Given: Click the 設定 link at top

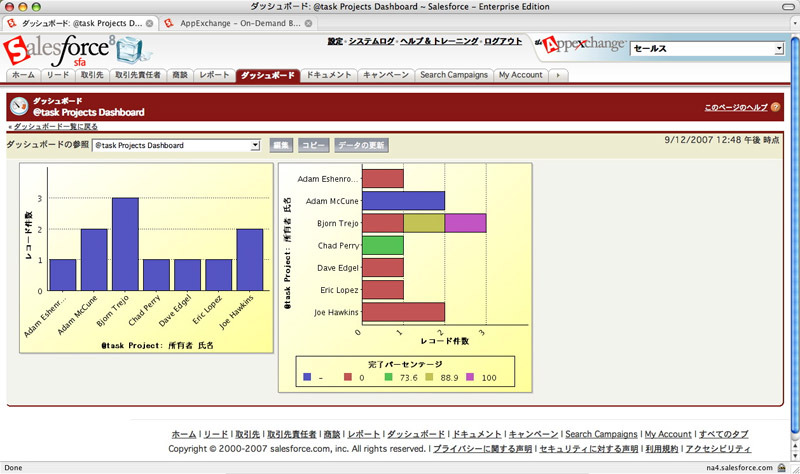Looking at the screenshot, I should (x=335, y=41).
